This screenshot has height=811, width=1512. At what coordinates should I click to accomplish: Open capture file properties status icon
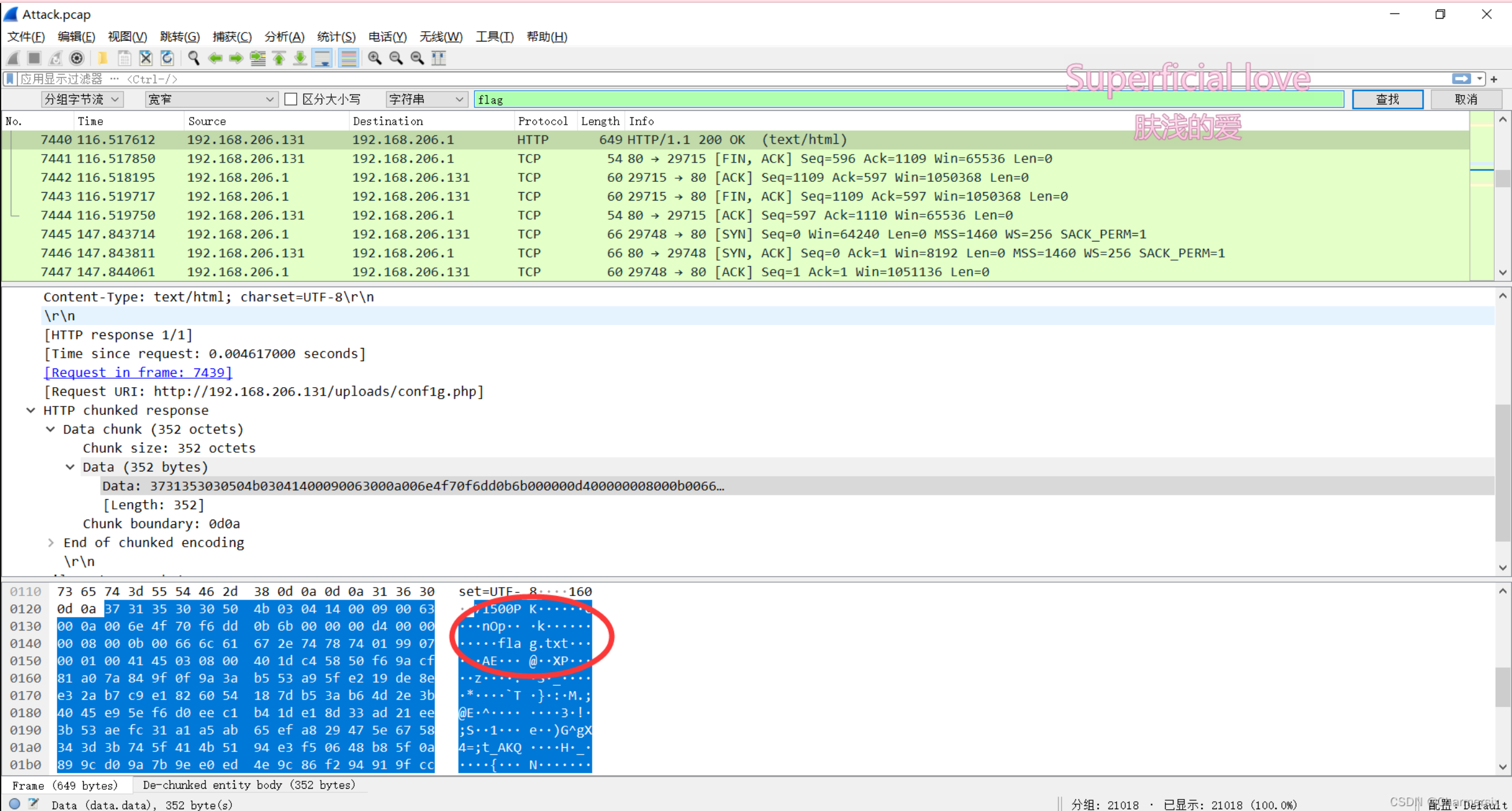click(x=34, y=804)
